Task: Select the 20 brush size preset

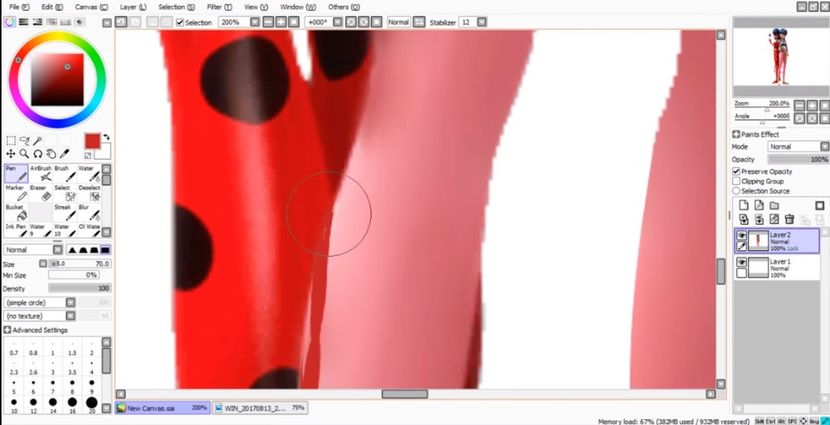Action: point(92,405)
